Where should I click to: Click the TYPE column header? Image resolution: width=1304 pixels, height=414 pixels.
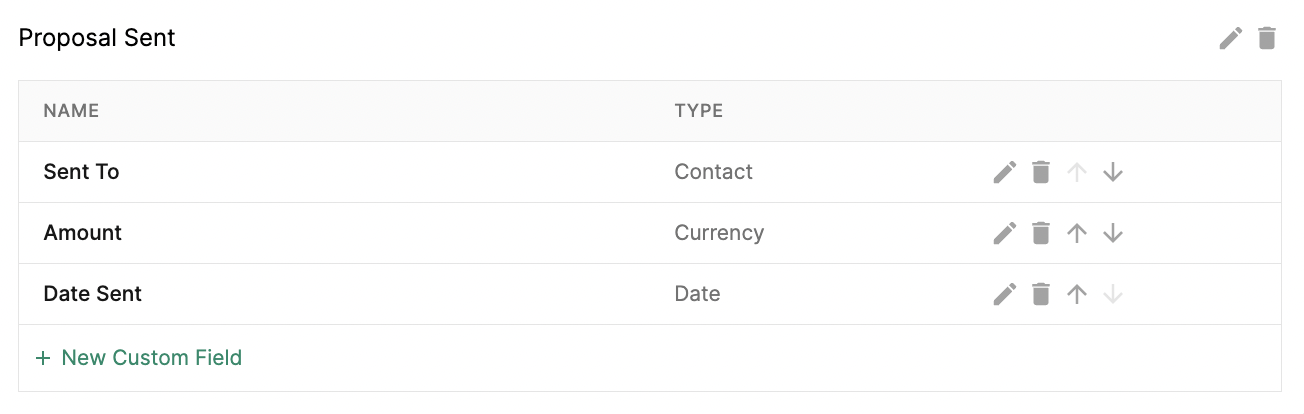[699, 111]
